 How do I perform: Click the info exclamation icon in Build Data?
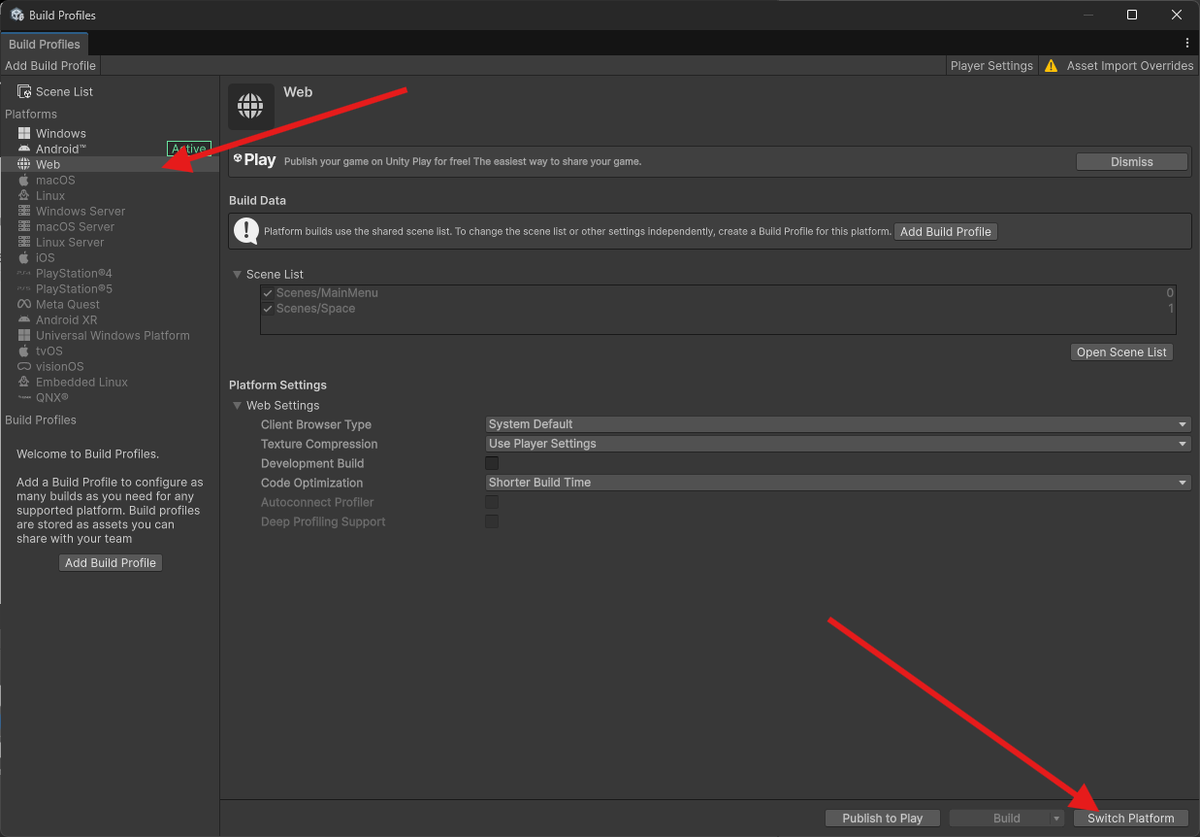[246, 231]
